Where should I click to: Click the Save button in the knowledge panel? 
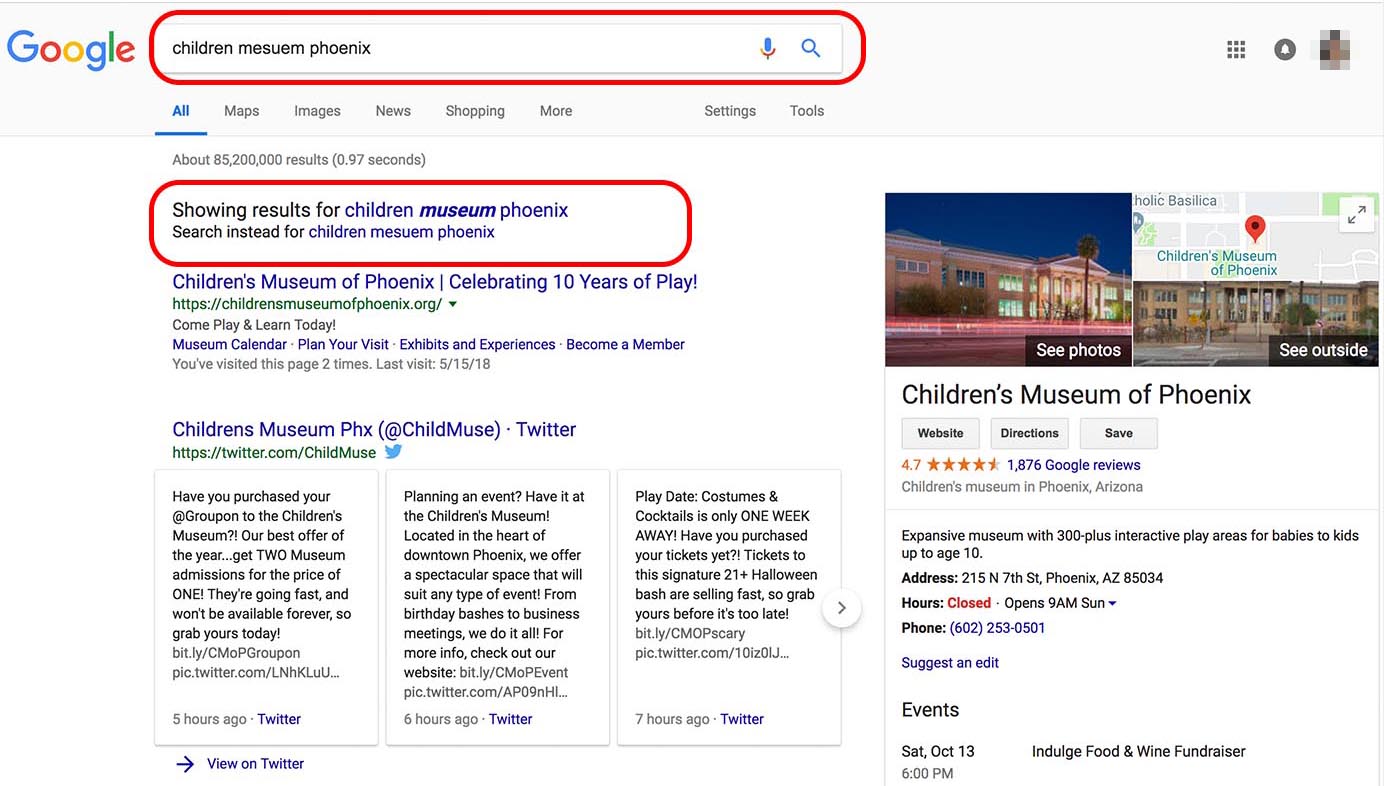1119,433
